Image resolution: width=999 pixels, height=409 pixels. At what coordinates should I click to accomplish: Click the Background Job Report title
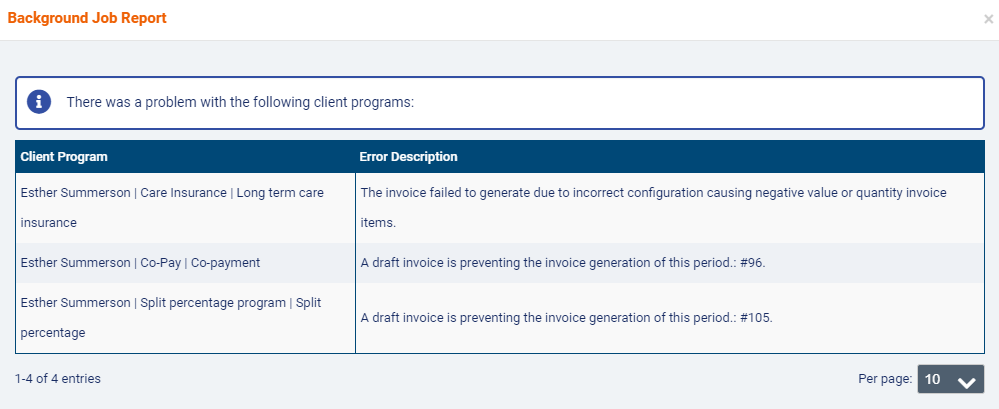[x=87, y=19]
